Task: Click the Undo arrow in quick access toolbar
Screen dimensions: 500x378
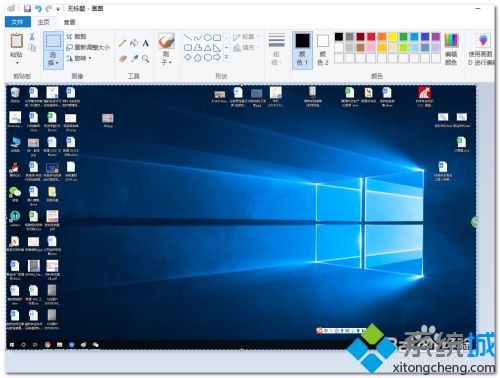Action: [38, 9]
